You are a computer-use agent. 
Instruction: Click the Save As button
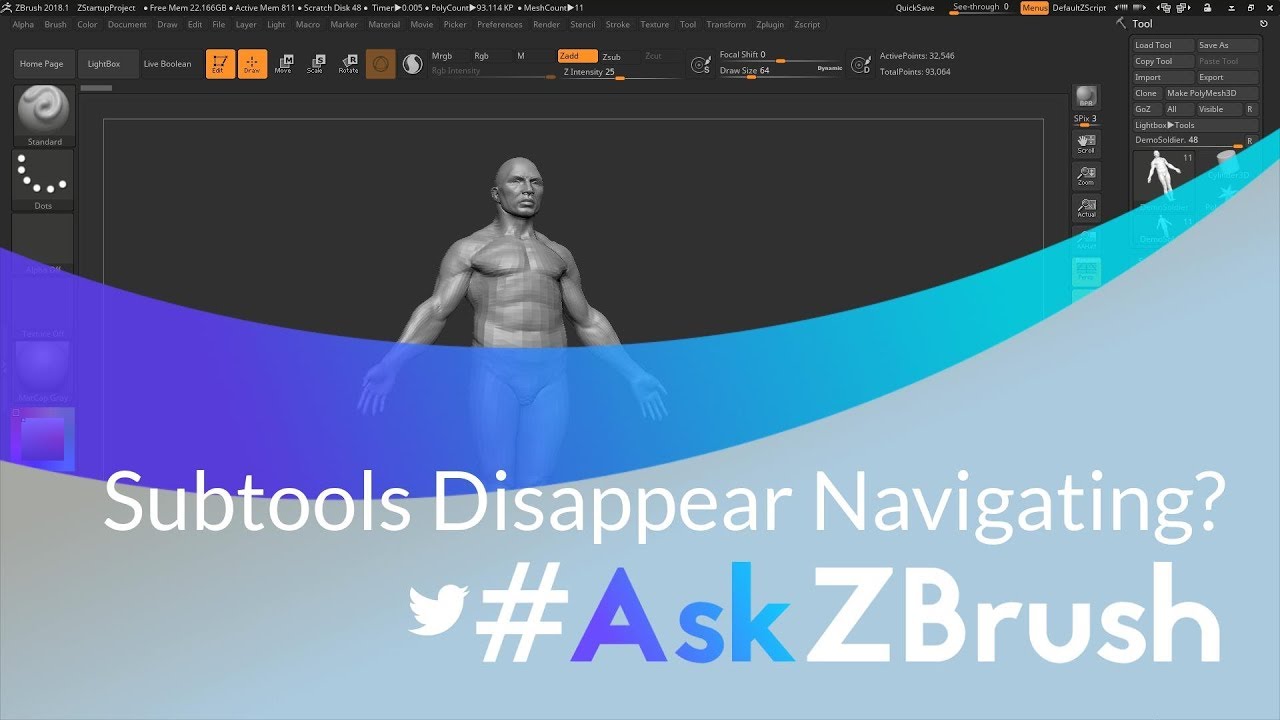coord(1226,45)
